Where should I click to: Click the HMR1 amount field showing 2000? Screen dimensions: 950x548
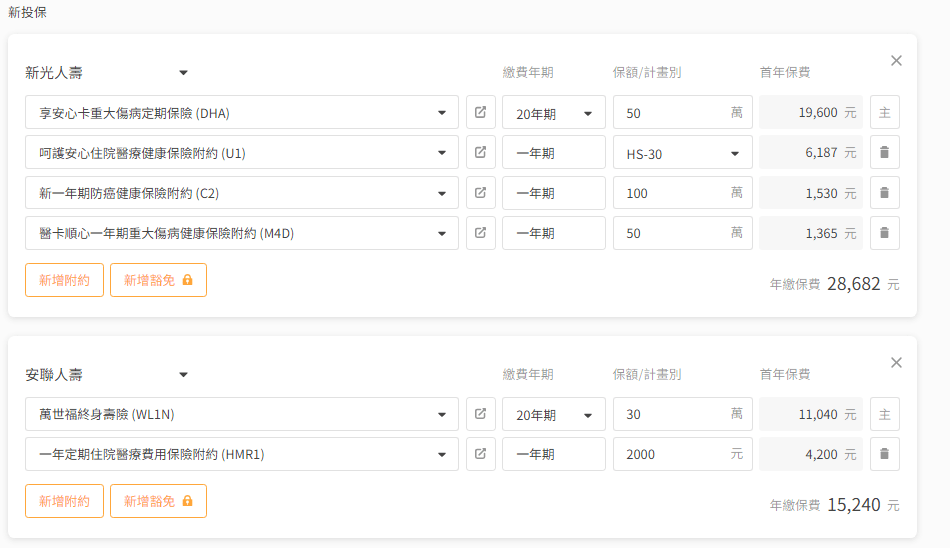tap(670, 454)
